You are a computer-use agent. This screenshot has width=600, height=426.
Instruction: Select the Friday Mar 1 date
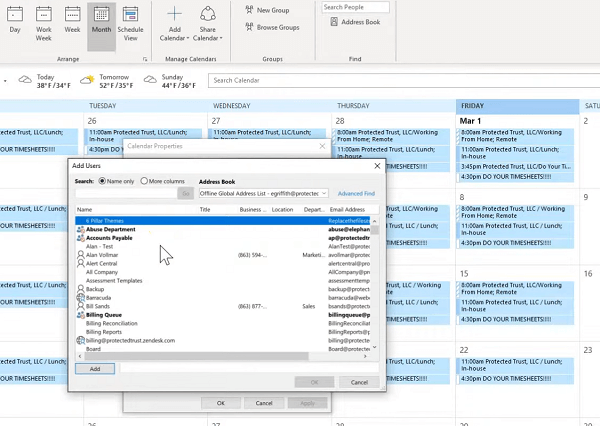pos(517,121)
